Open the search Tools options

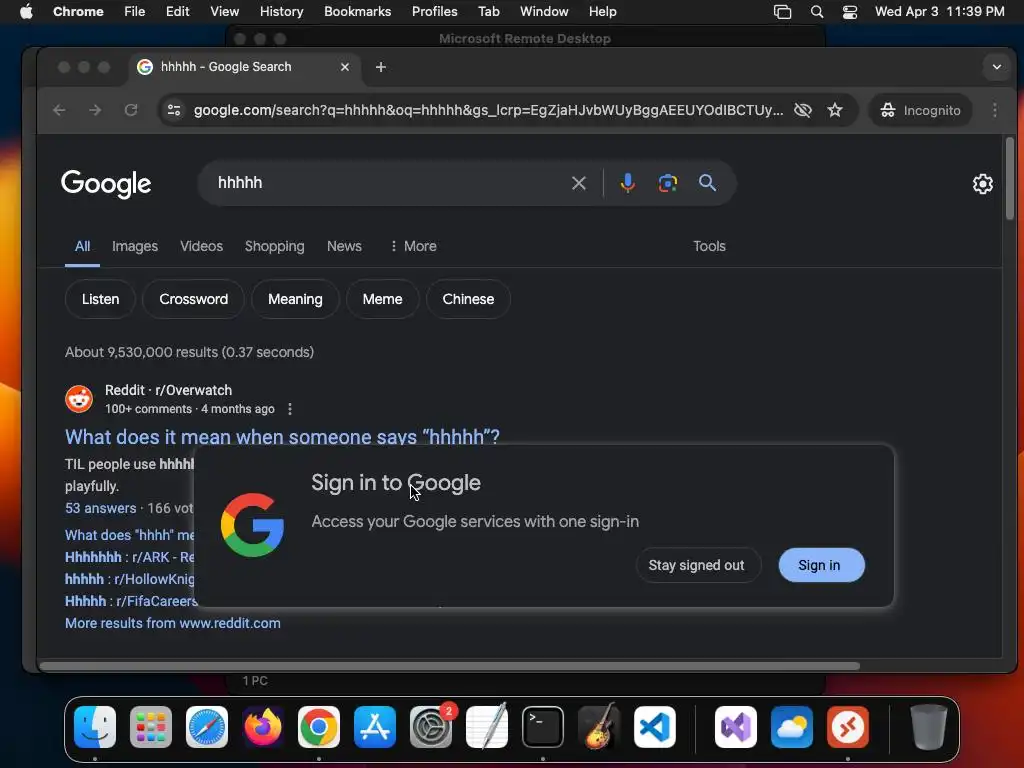pos(709,246)
